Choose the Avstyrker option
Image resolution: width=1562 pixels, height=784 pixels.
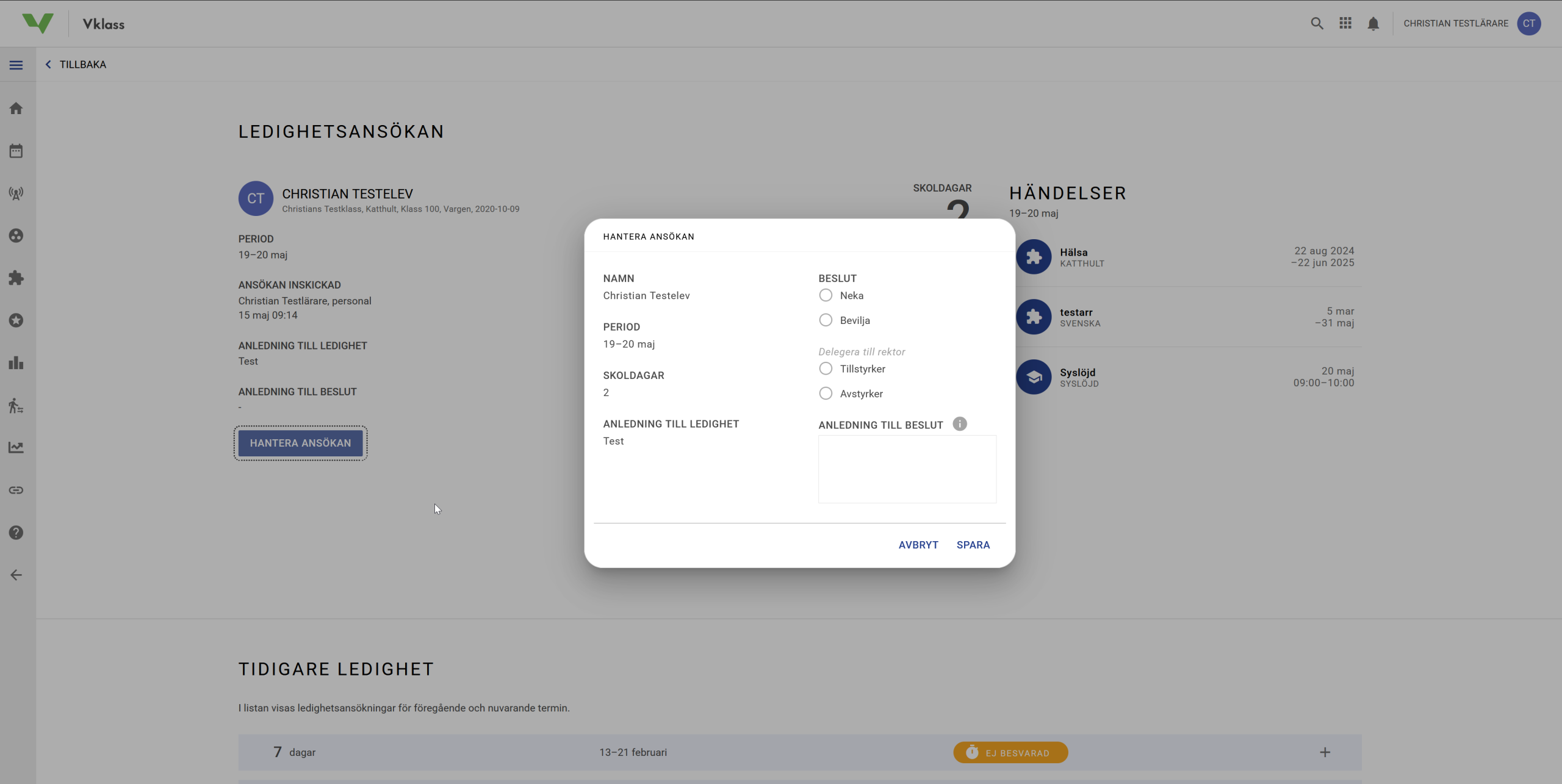826,394
